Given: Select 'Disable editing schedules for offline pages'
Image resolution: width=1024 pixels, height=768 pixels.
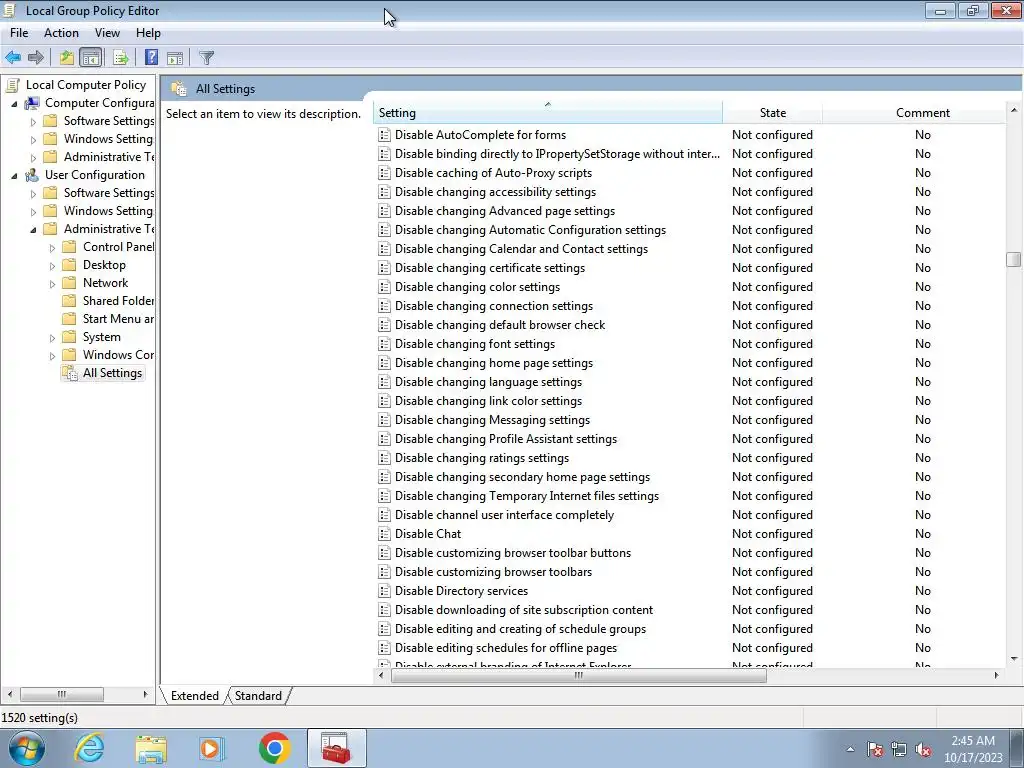Looking at the screenshot, I should pyautogui.click(x=505, y=648).
